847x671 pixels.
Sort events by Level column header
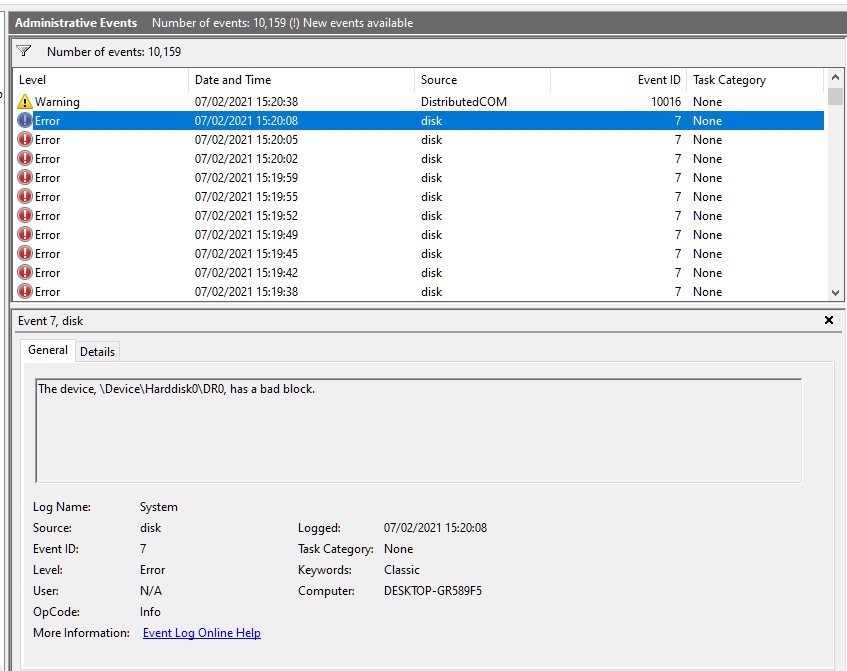tap(100, 80)
